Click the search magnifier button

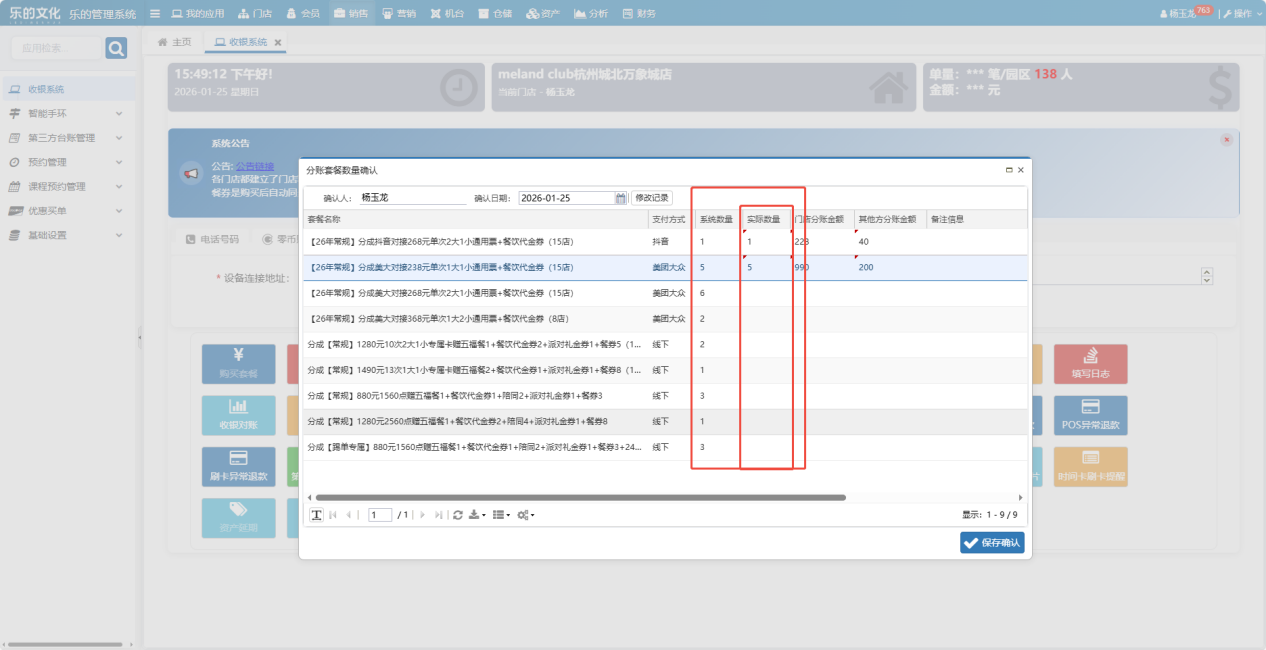click(116, 48)
